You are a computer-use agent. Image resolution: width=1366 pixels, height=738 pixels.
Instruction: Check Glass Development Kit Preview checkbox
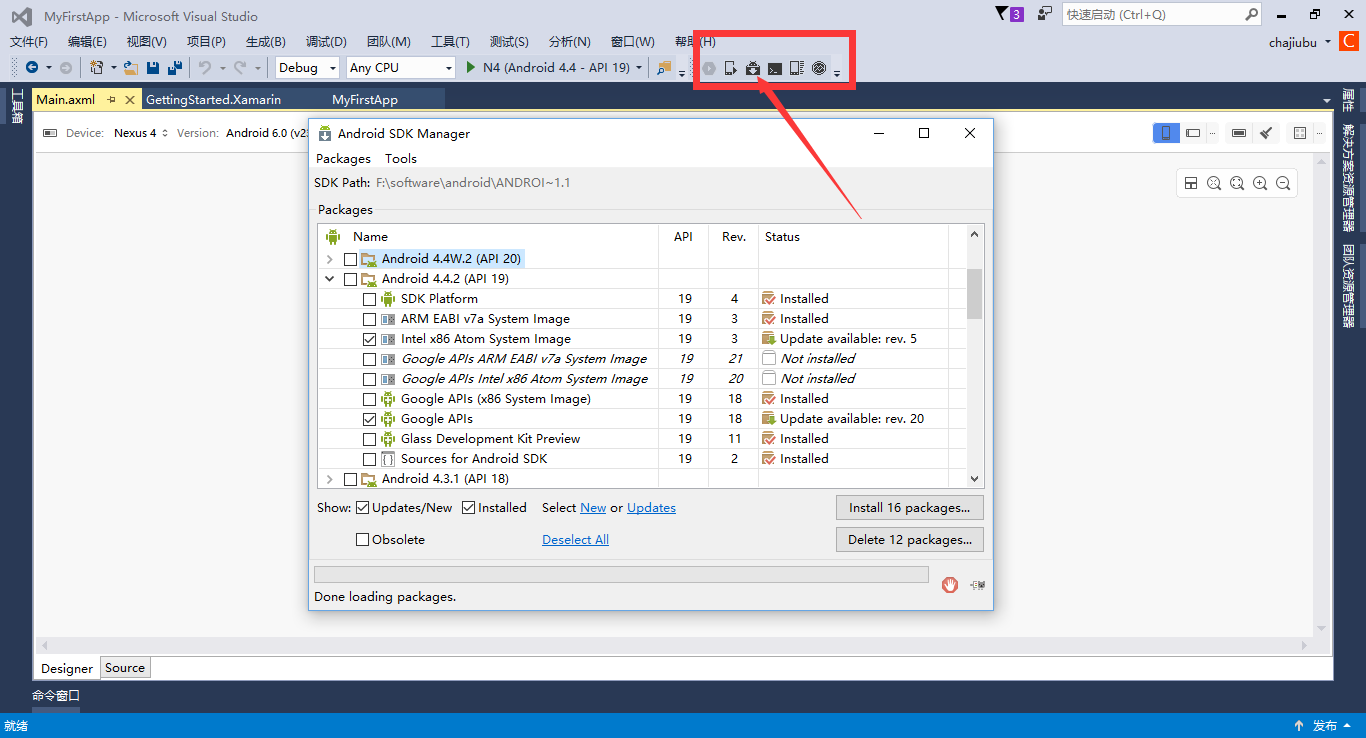(x=370, y=439)
